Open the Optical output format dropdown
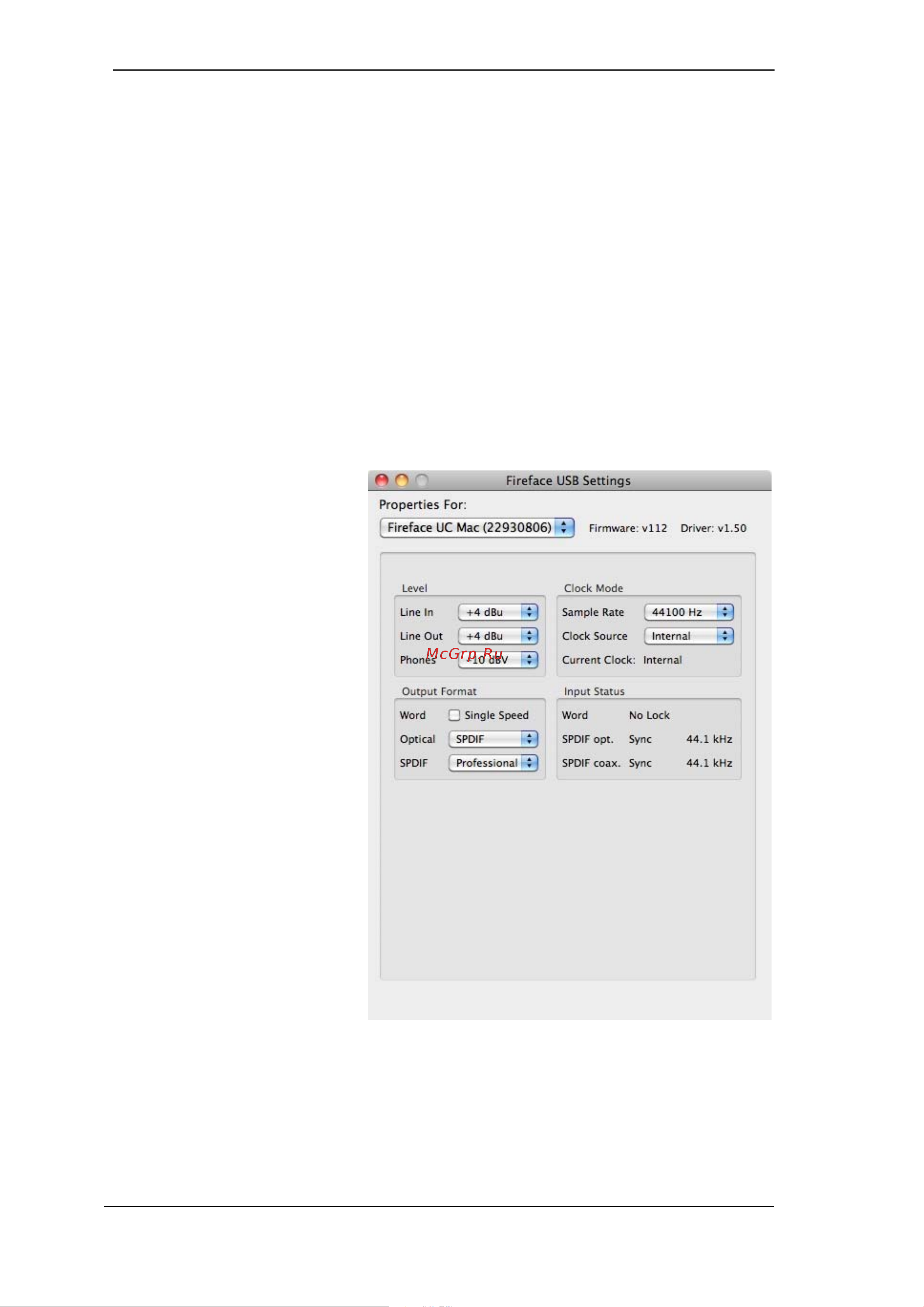Image resolution: width=924 pixels, height=1307 pixels. pyautogui.click(x=493, y=739)
